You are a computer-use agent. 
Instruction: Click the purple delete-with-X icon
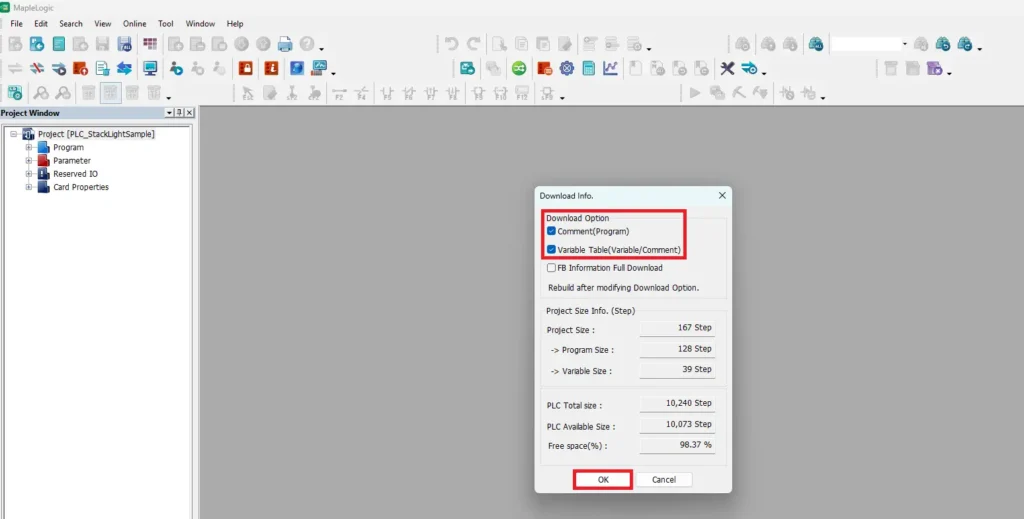click(935, 68)
